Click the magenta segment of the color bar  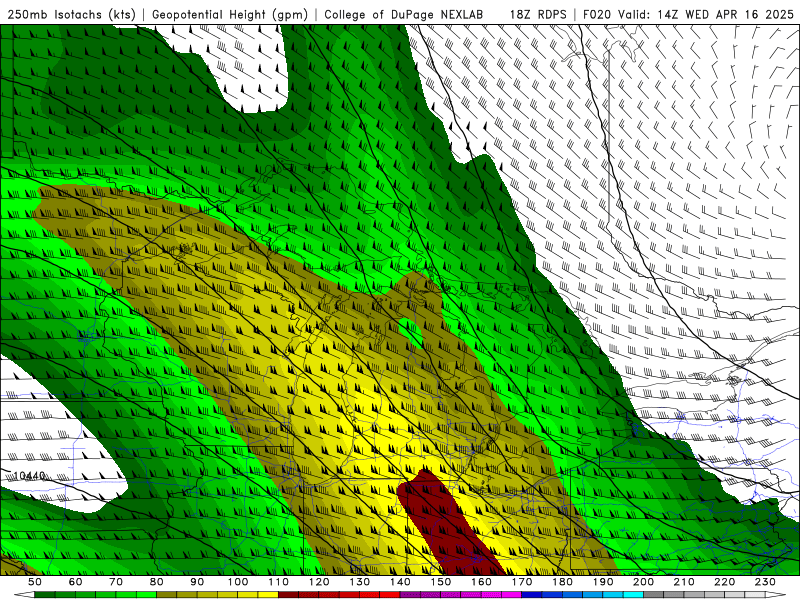coord(461,595)
